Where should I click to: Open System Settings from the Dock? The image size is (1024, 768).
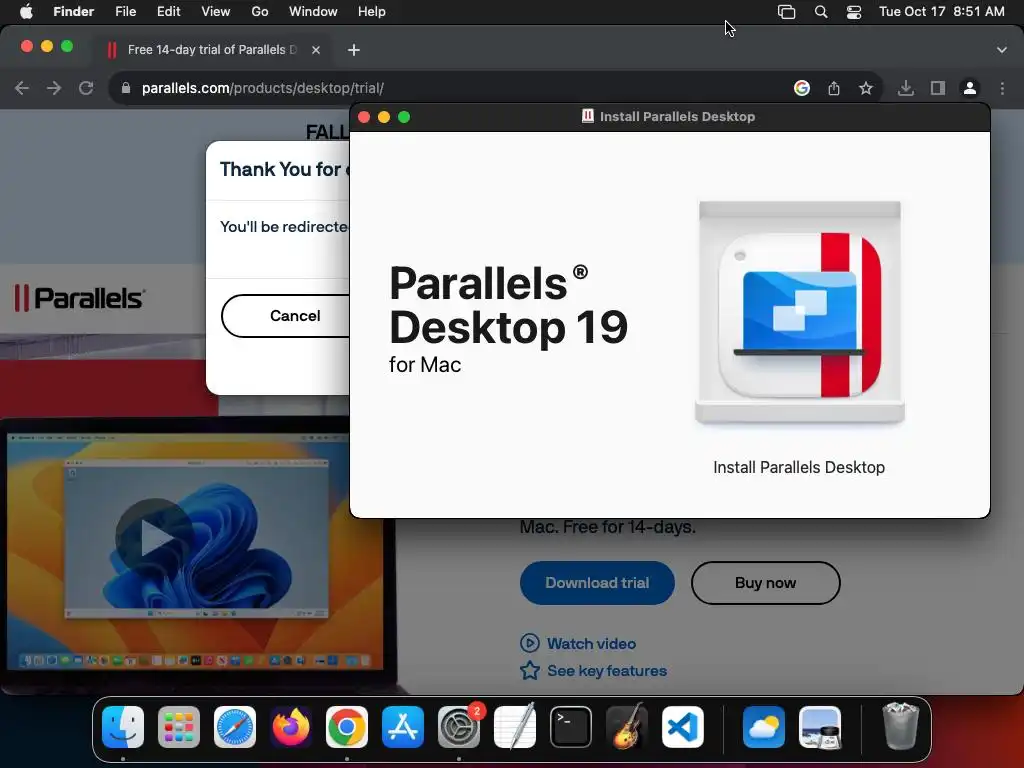458,727
